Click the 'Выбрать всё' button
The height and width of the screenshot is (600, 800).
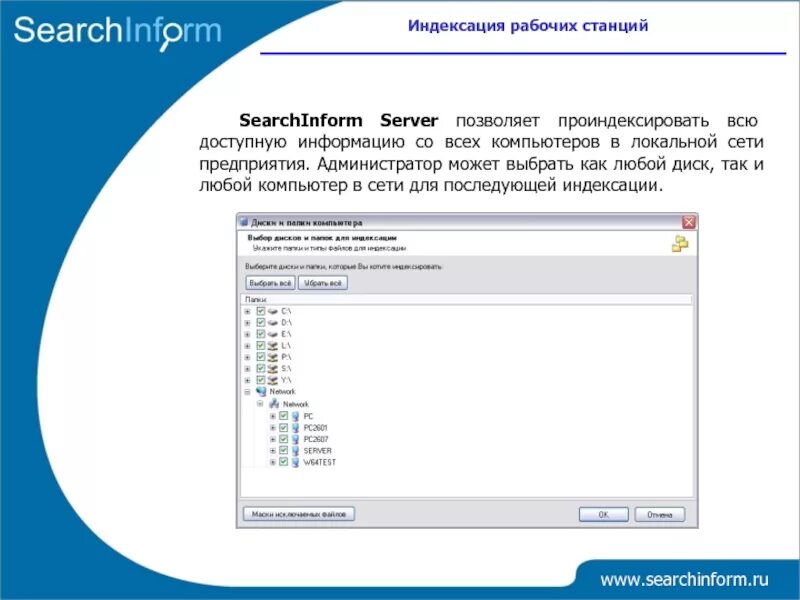tap(270, 283)
